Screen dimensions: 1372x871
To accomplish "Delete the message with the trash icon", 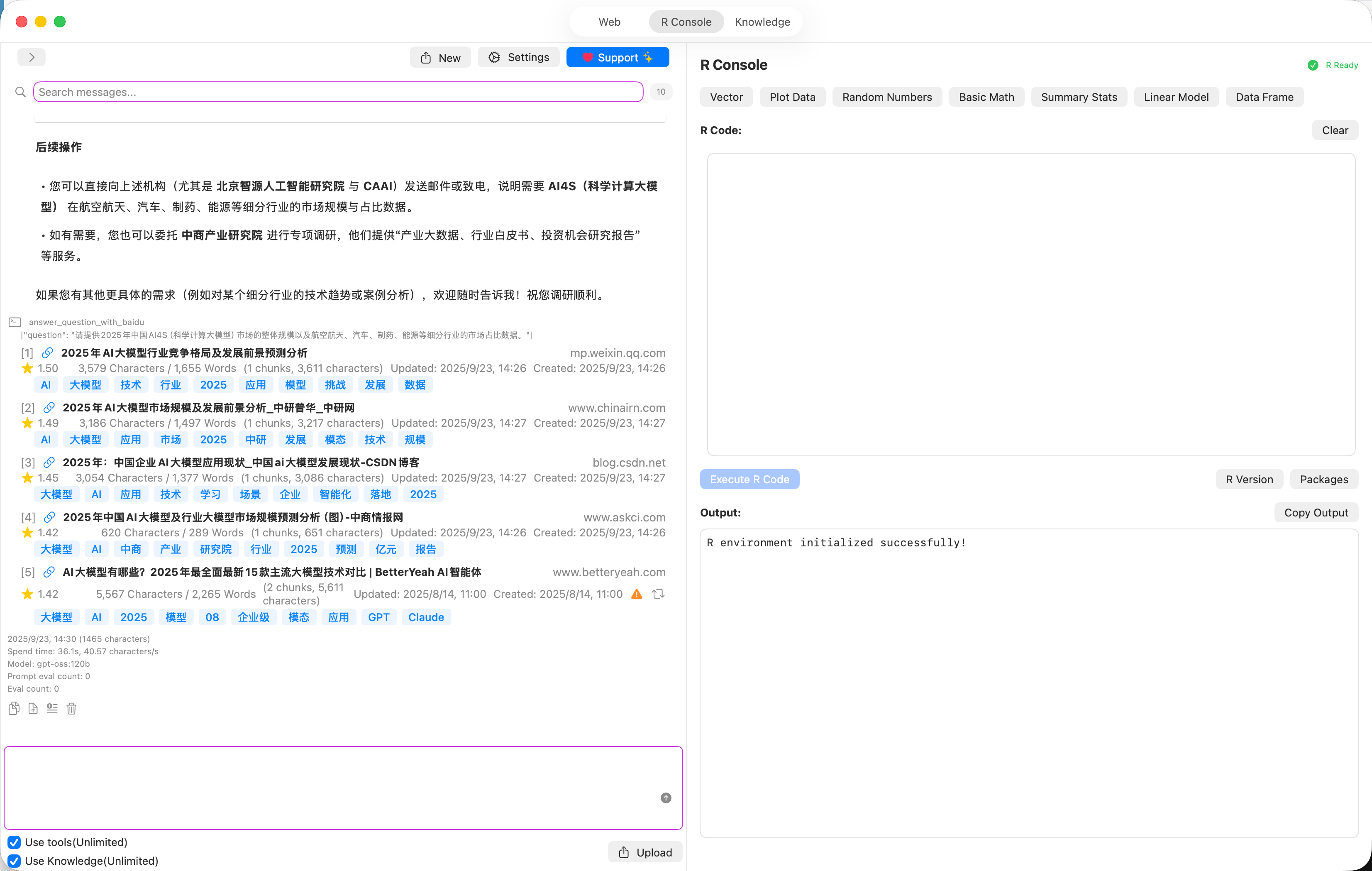I will tap(71, 708).
